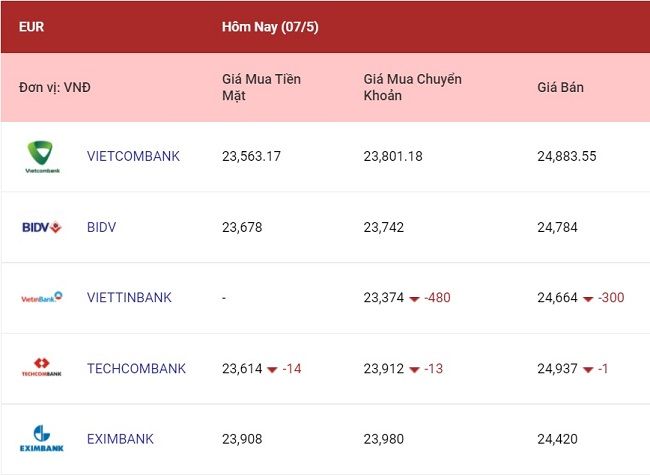The height and width of the screenshot is (475, 650).
Task: Select Eximbank cash buying price 23,908
Action: [242, 439]
